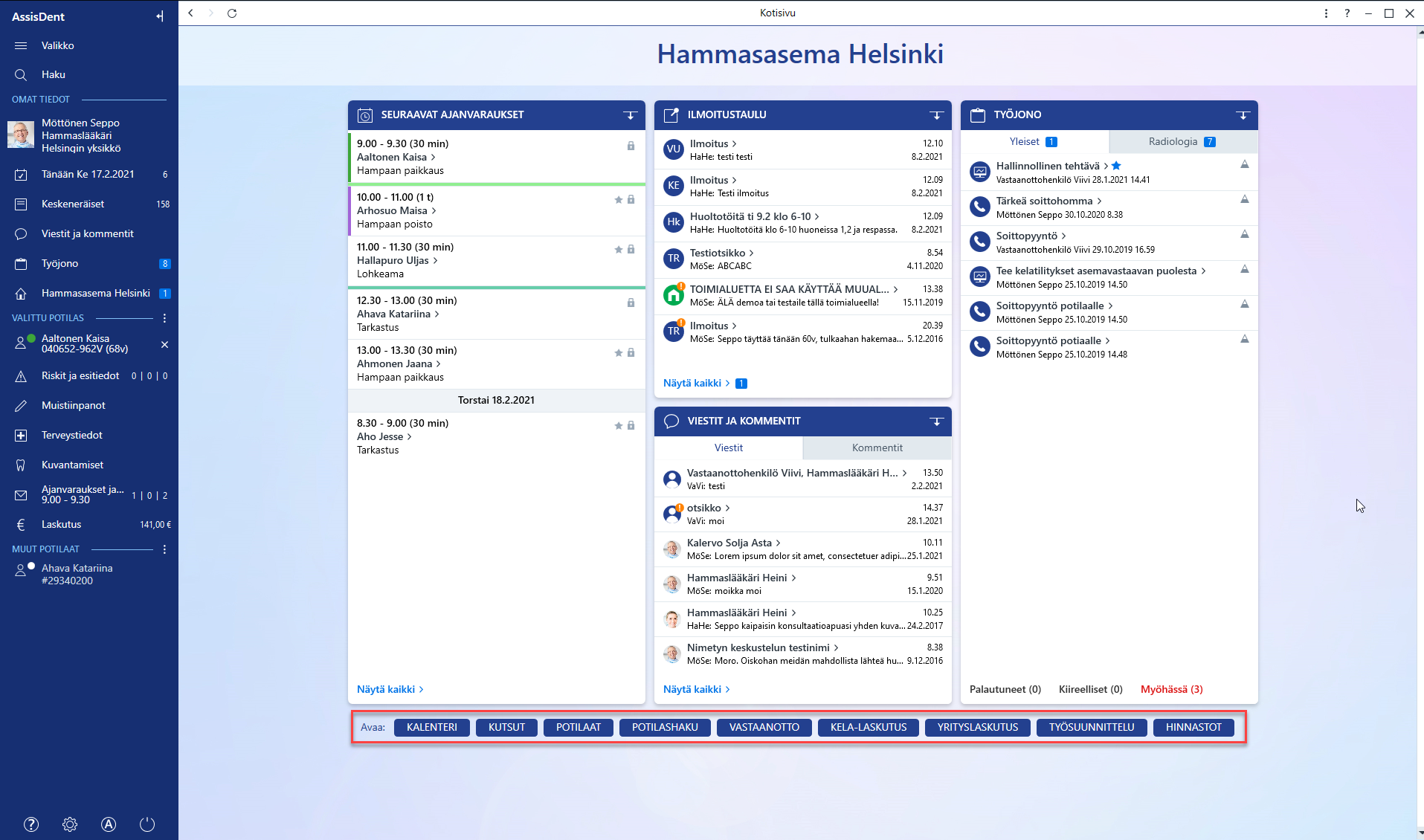This screenshot has height=840, width=1424.
Task: Click Näytä kaikki under Ilmoitustaulu
Action: coord(696,383)
